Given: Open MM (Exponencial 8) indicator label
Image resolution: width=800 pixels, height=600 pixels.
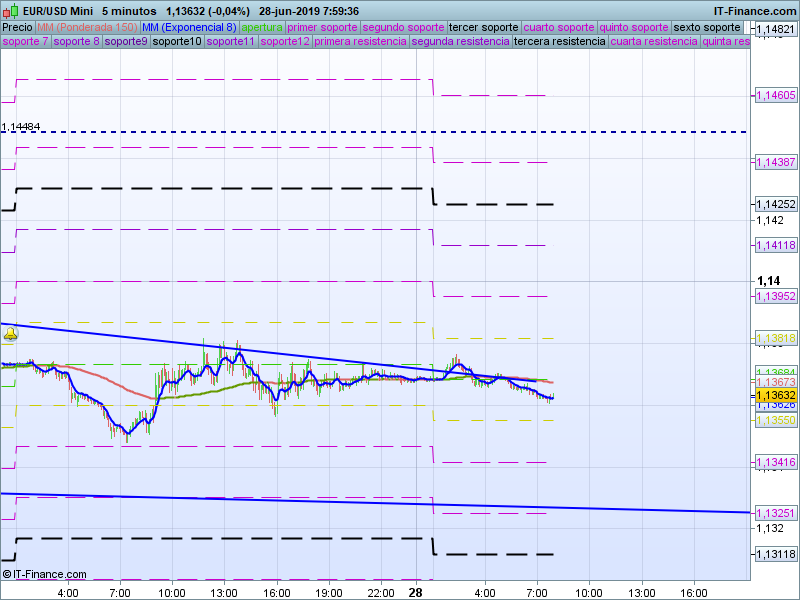Looking at the screenshot, I should [x=189, y=27].
